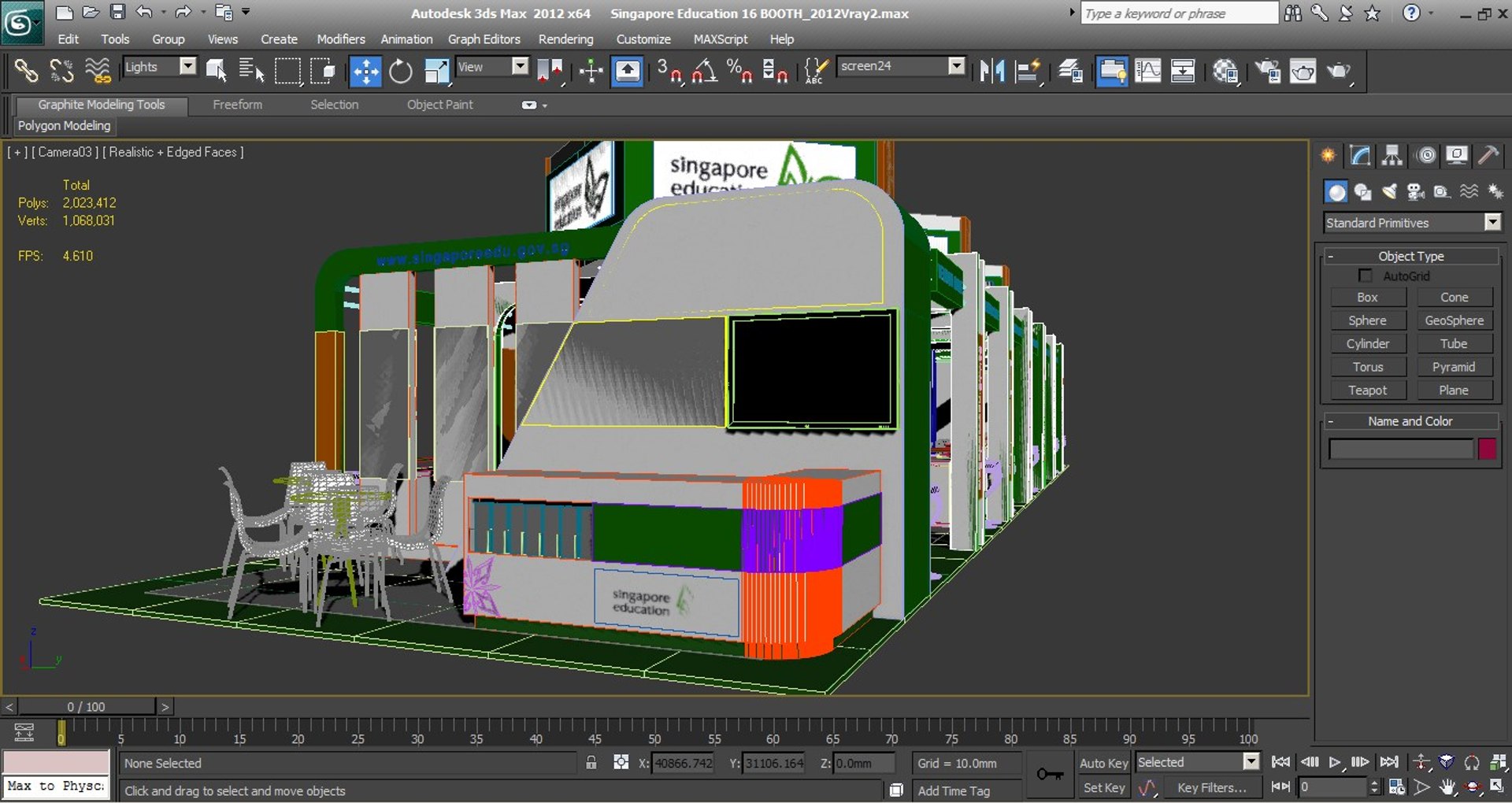Click the Key Filters button
The width and height of the screenshot is (1512, 803).
tap(1211, 787)
